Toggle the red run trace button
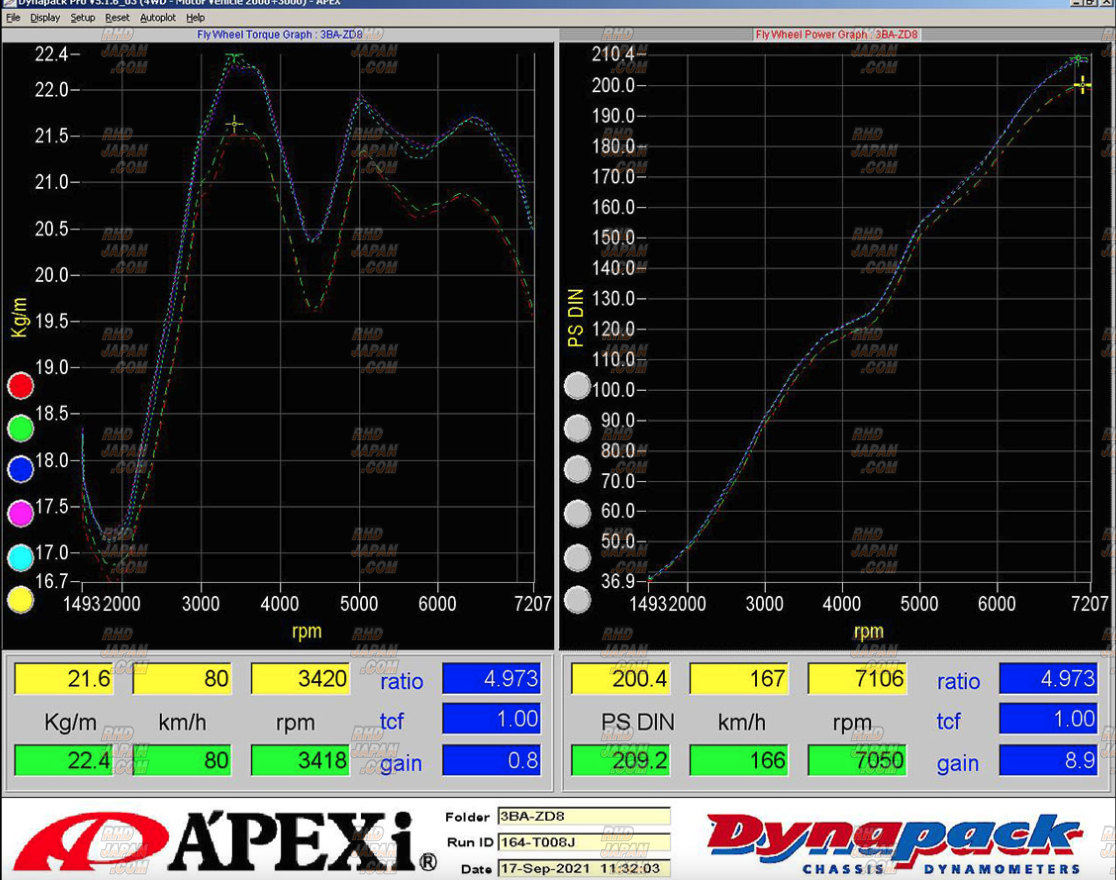 (x=21, y=385)
